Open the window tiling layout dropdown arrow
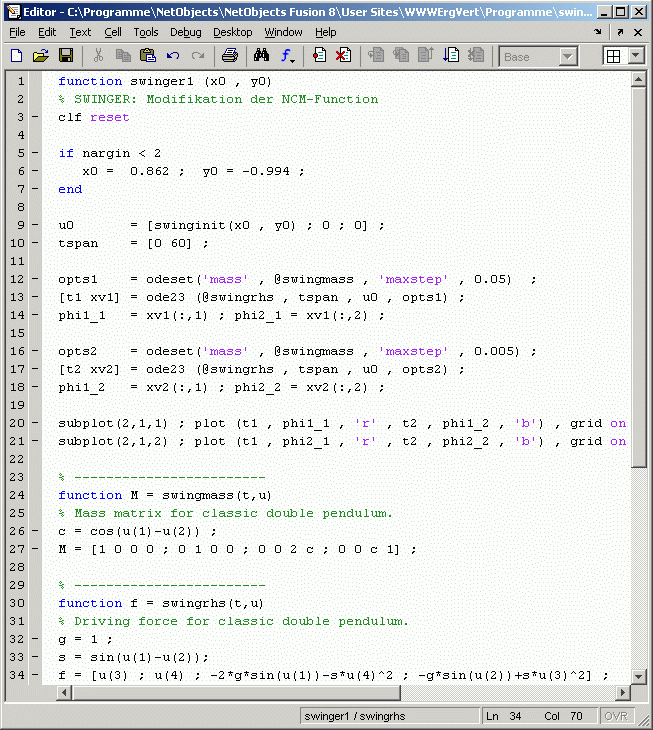The height and width of the screenshot is (730, 653). click(x=635, y=57)
